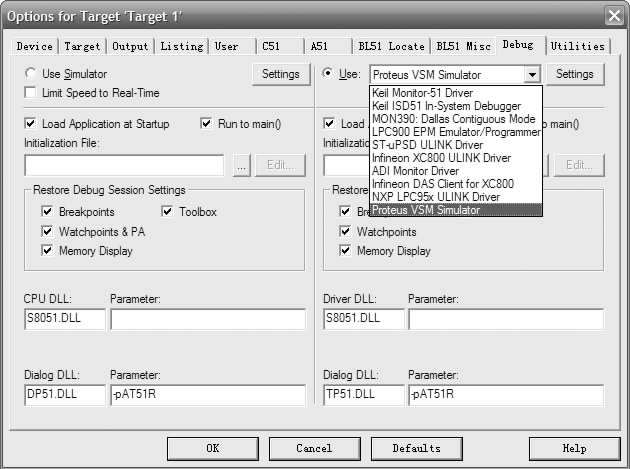Switch to BL51 Locate tab
Viewport: 630px width, 469px height.
pyautogui.click(x=391, y=46)
